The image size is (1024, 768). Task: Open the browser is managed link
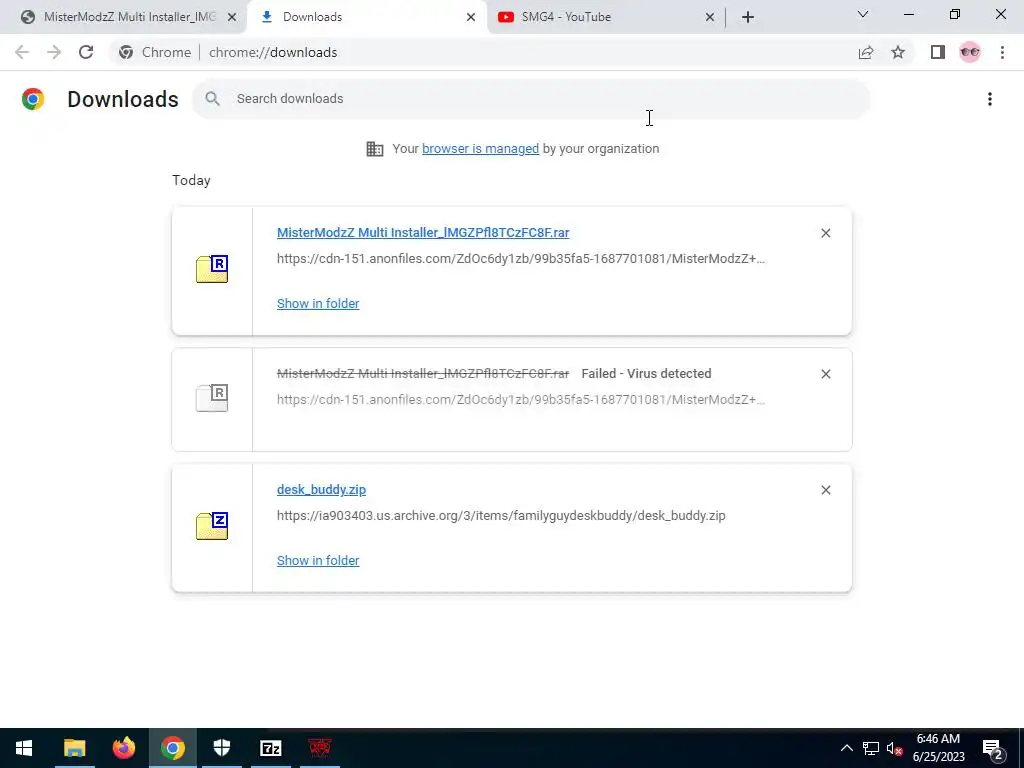(x=481, y=149)
